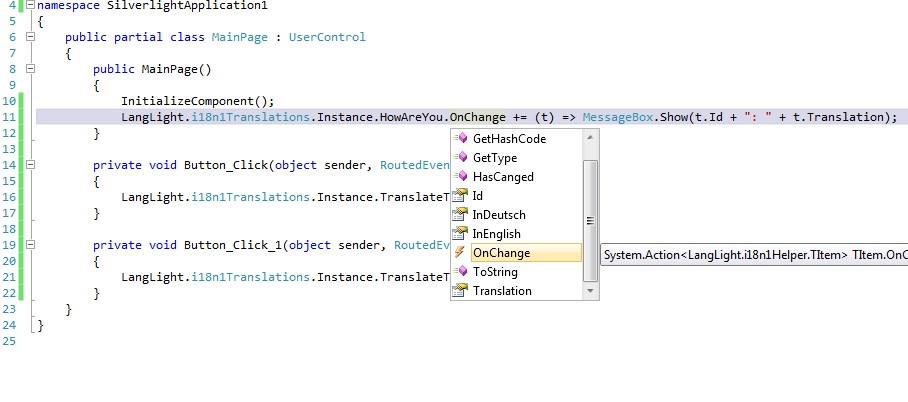Collapse the Button_Click_1 method
Screen dimensions: 908x402
(31, 245)
